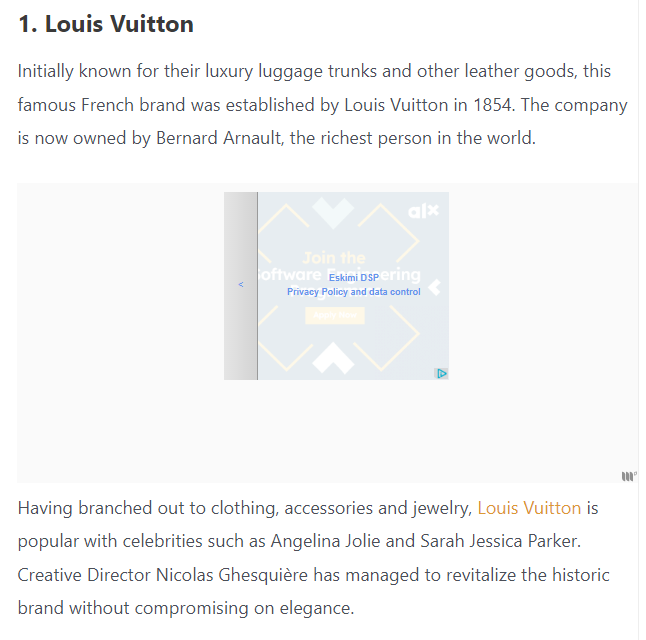
Task: Click the white chevron at the ad's bottom
Action: coord(333,358)
